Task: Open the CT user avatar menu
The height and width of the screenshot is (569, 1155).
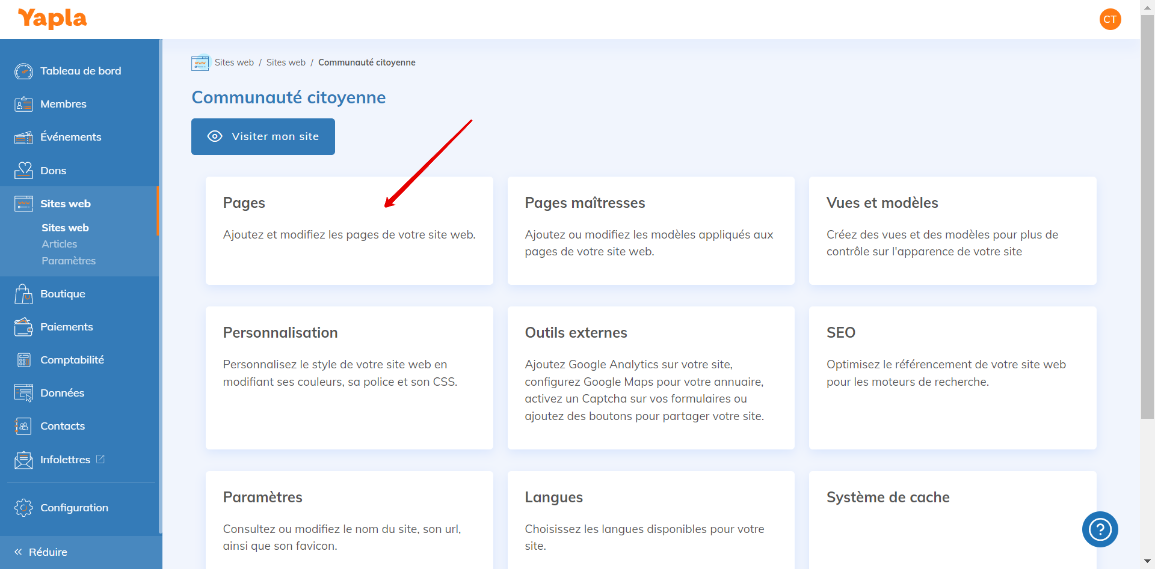Action: point(1110,19)
